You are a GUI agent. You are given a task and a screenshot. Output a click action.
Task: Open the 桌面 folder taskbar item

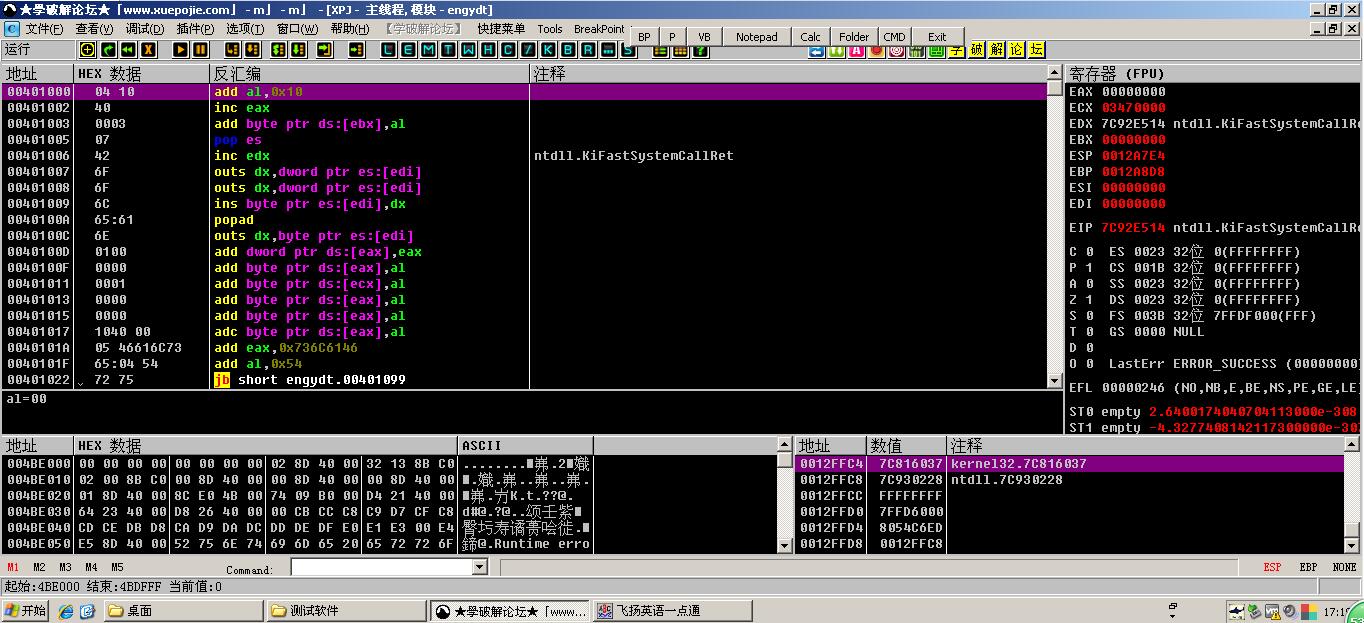(x=183, y=610)
